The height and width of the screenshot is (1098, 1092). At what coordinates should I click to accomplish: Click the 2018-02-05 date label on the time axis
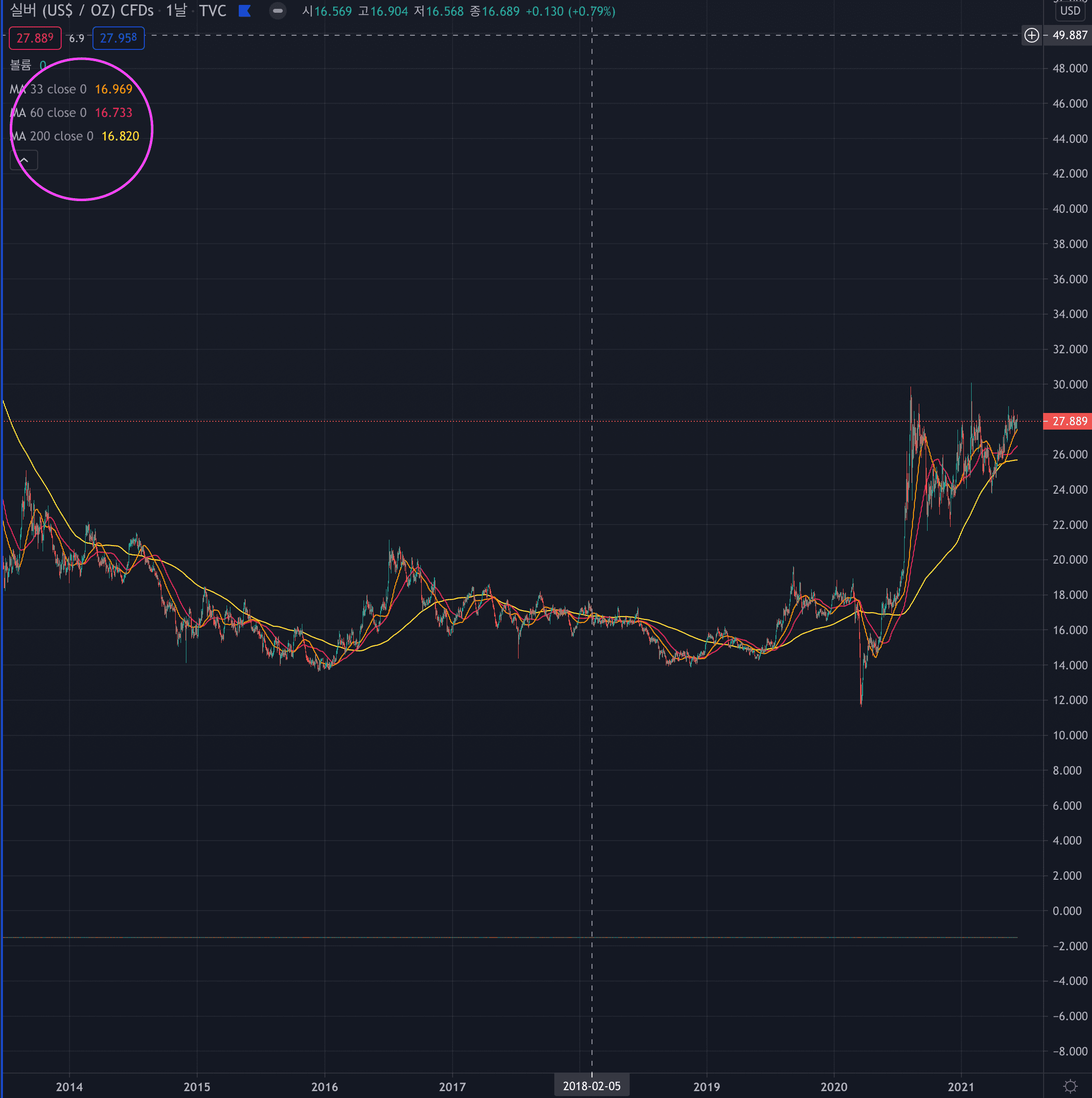591,1086
